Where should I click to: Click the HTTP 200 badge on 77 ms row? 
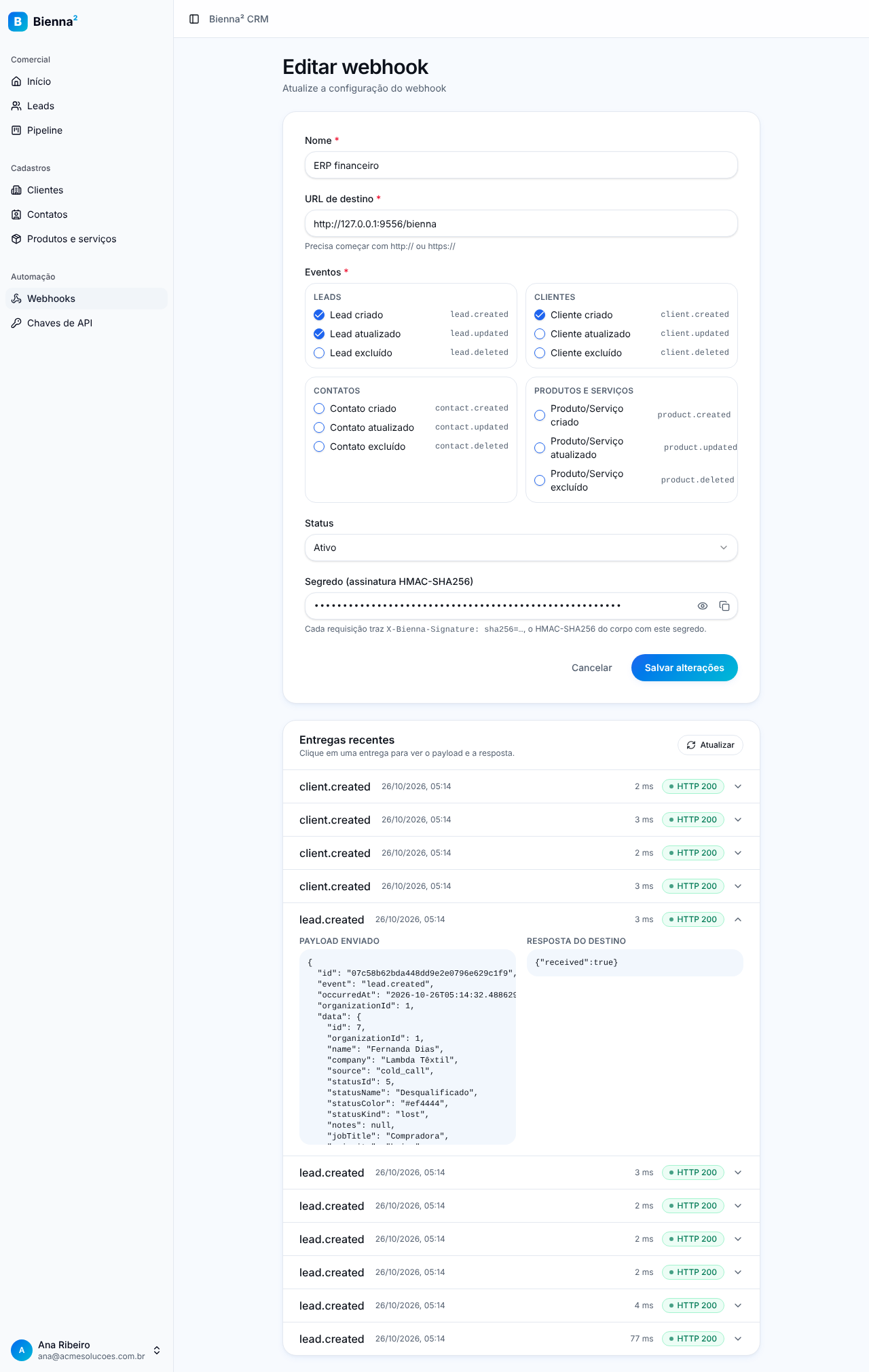693,1339
